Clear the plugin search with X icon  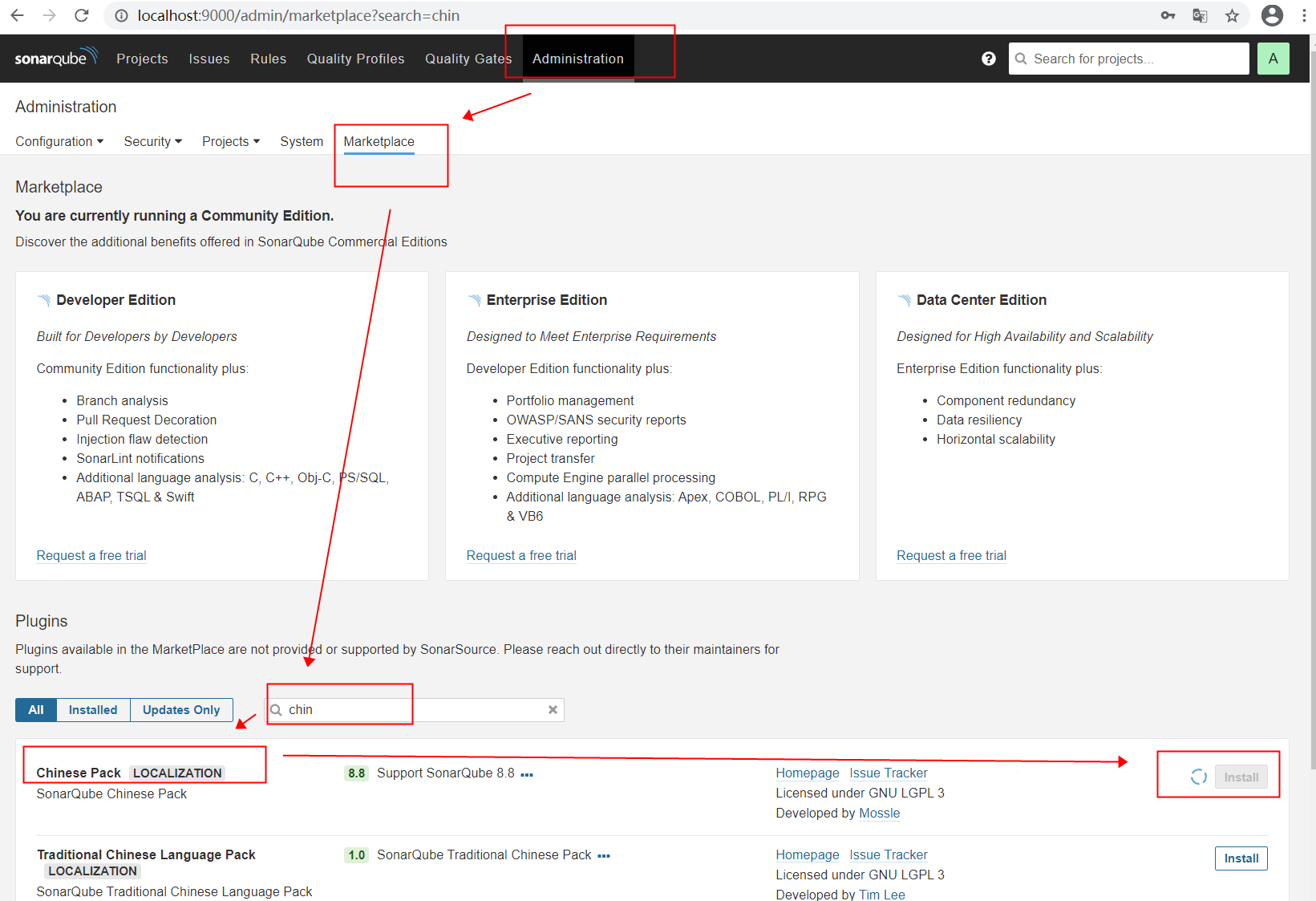[553, 709]
